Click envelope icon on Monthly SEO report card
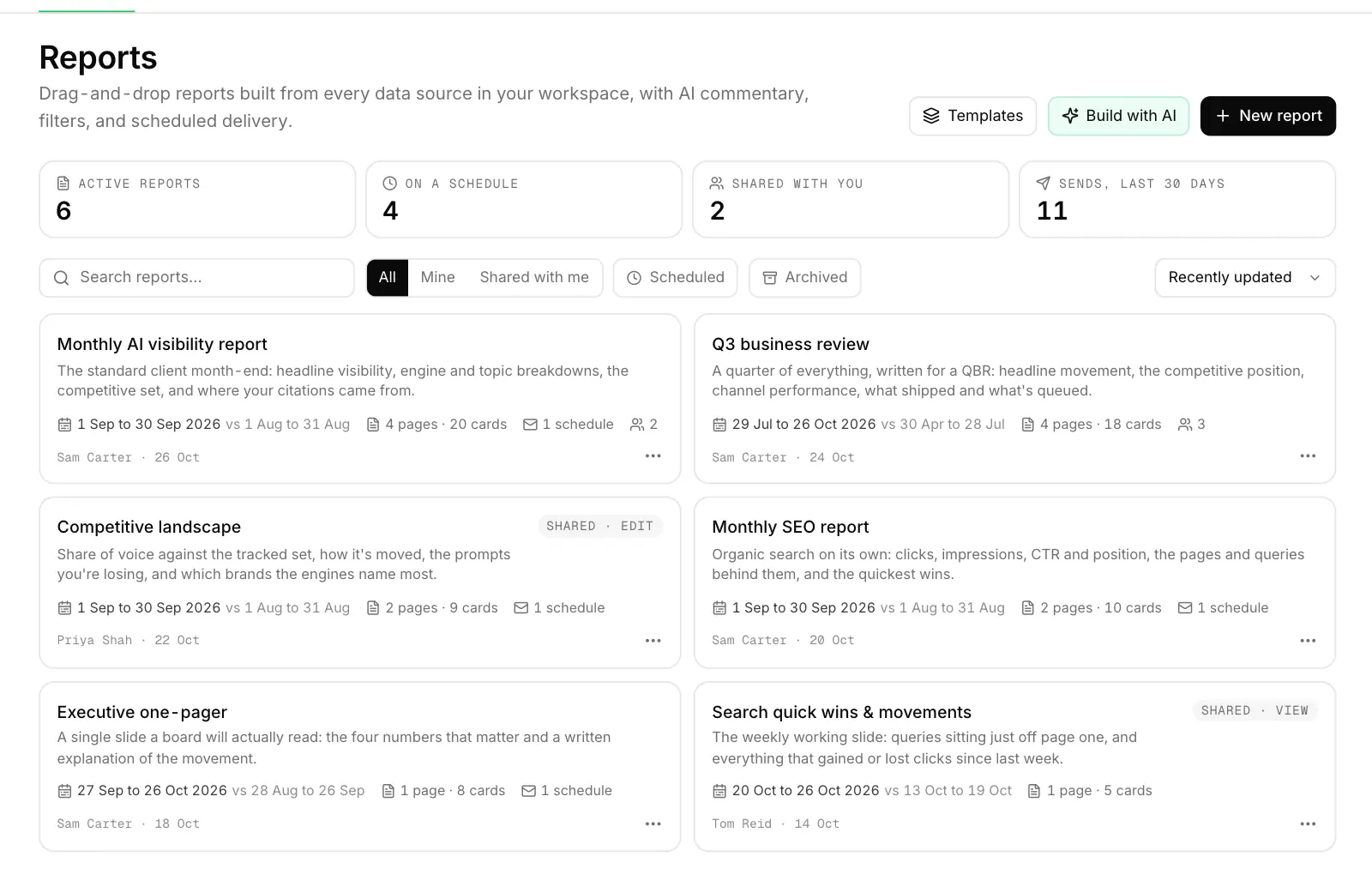Image resolution: width=1372 pixels, height=887 pixels. point(1185,608)
